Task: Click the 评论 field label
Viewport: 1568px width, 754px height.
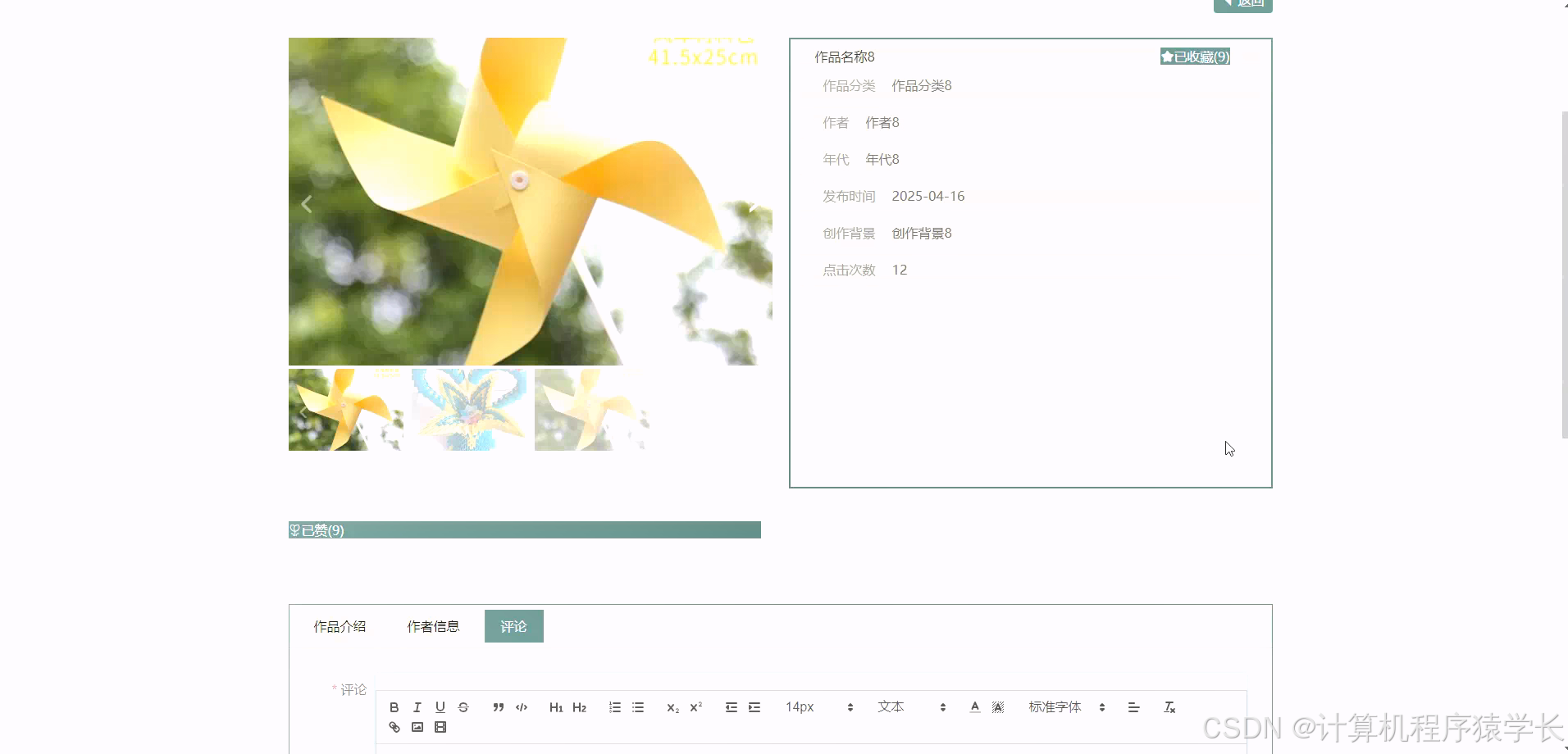Action: [x=353, y=689]
